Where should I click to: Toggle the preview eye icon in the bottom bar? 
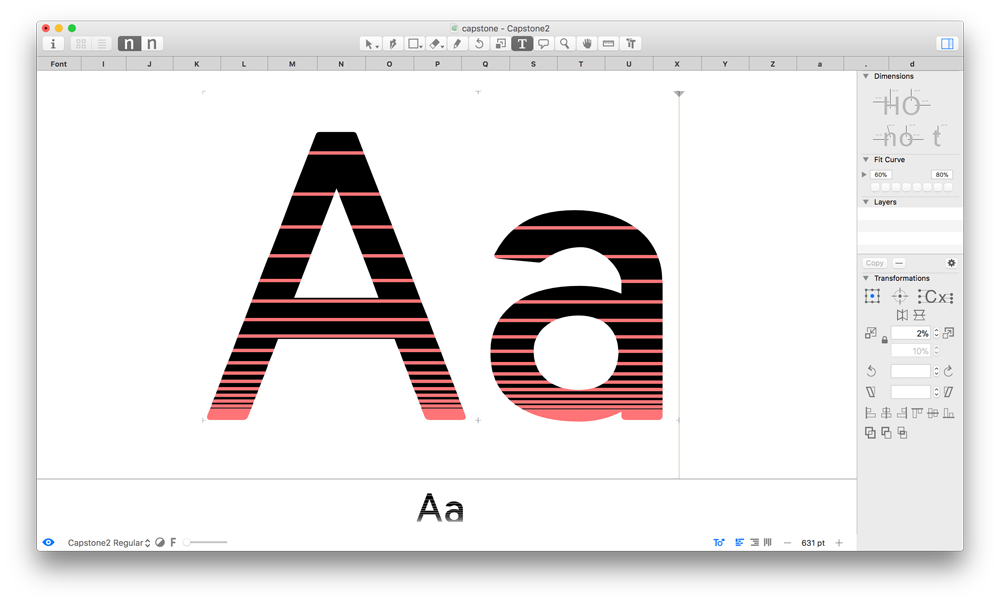tap(48, 542)
